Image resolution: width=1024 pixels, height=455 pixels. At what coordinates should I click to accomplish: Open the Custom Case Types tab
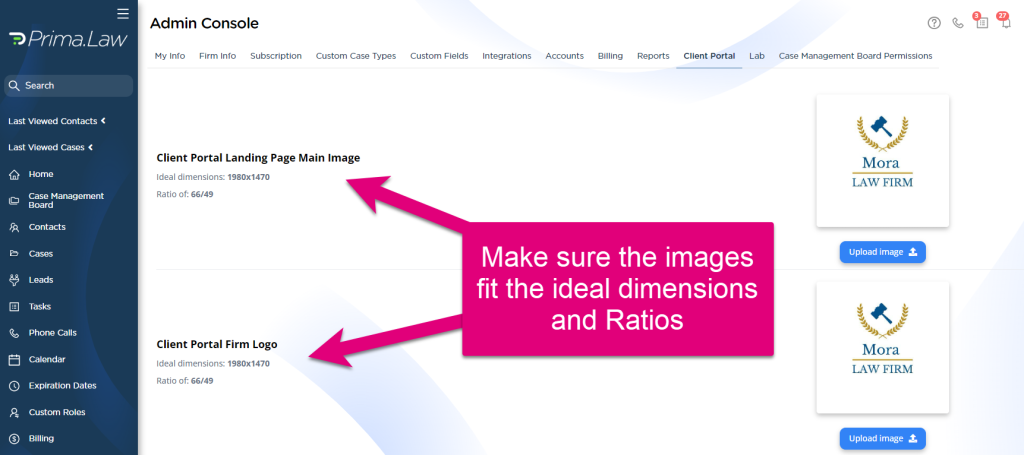click(356, 56)
